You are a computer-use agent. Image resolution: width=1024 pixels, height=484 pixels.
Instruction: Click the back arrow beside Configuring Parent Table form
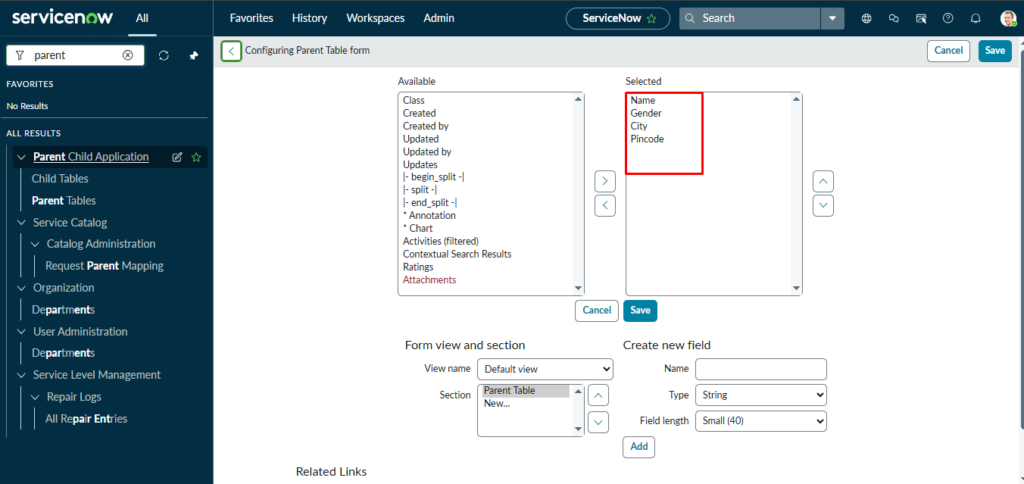(232, 51)
